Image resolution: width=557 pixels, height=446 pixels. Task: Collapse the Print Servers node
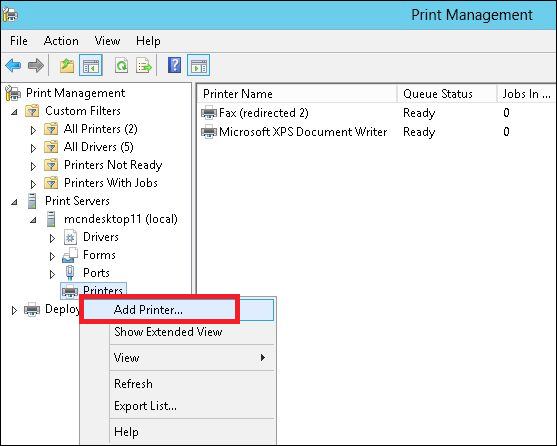(x=14, y=202)
